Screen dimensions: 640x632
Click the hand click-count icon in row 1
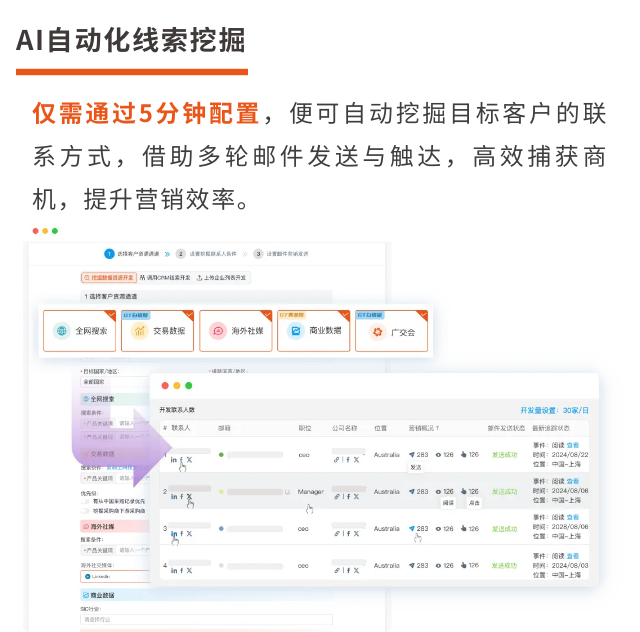click(464, 454)
